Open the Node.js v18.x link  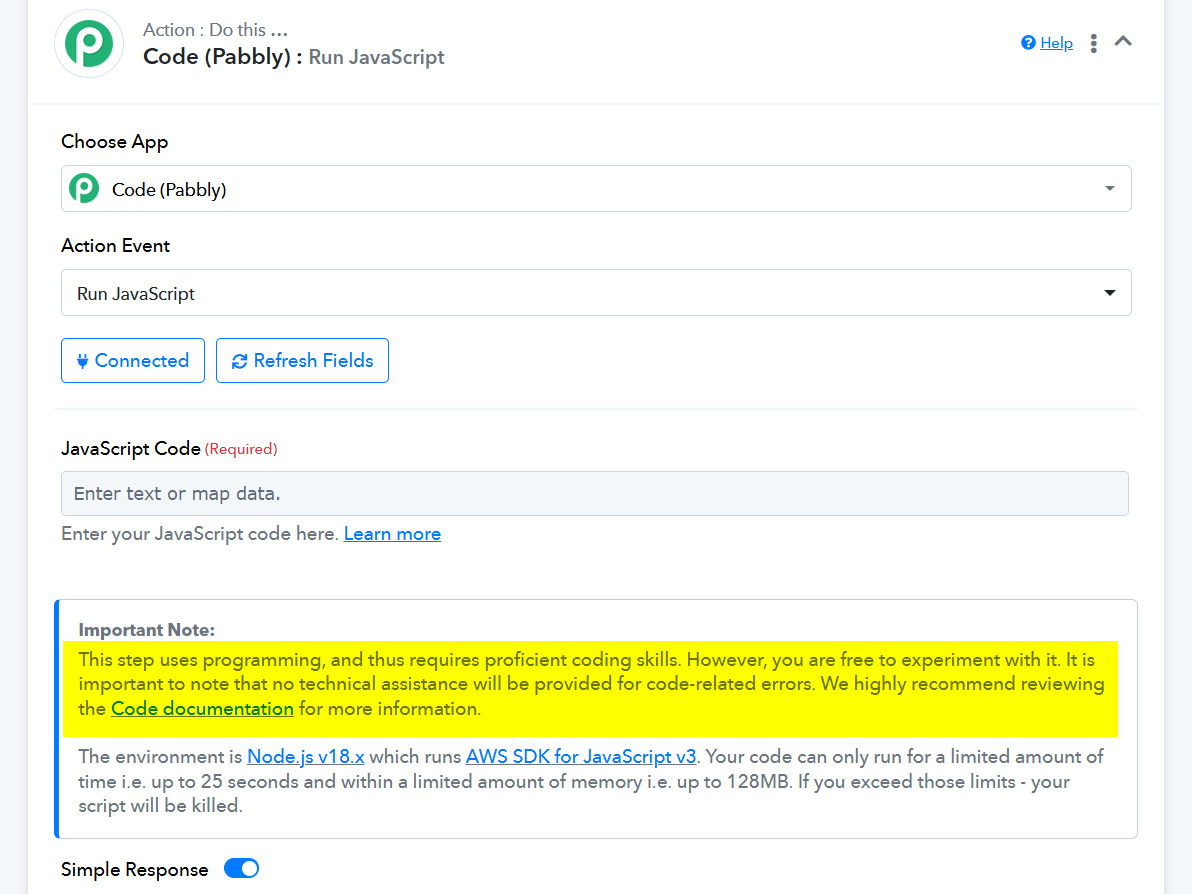306,756
